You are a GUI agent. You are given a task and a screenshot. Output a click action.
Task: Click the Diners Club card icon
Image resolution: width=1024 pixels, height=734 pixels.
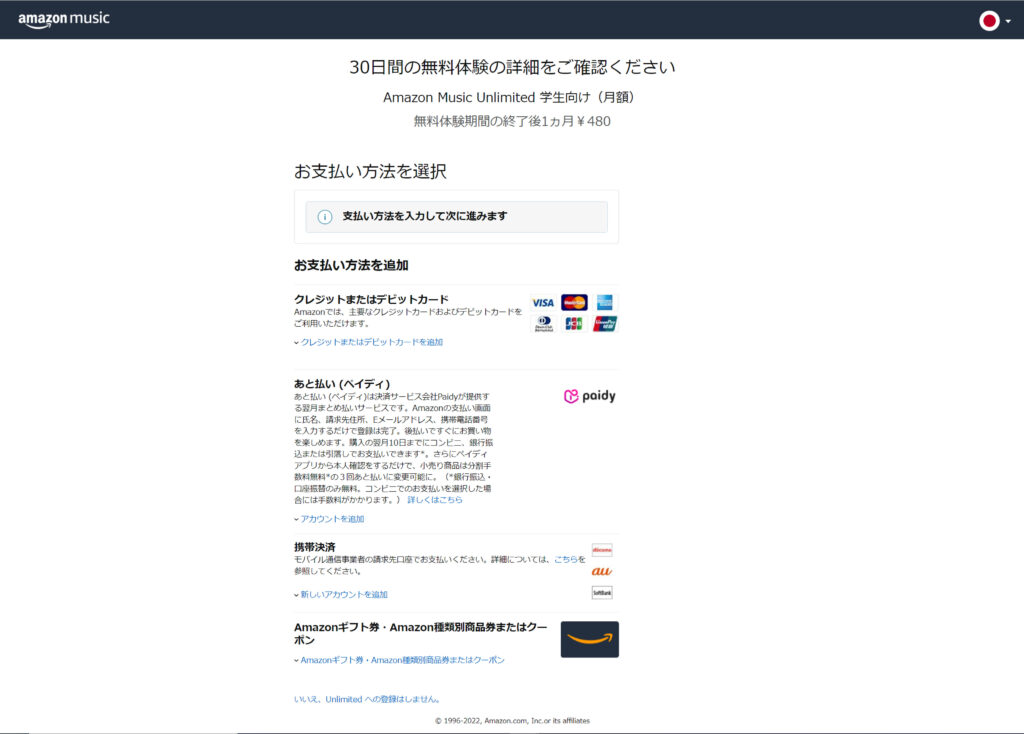[543, 324]
